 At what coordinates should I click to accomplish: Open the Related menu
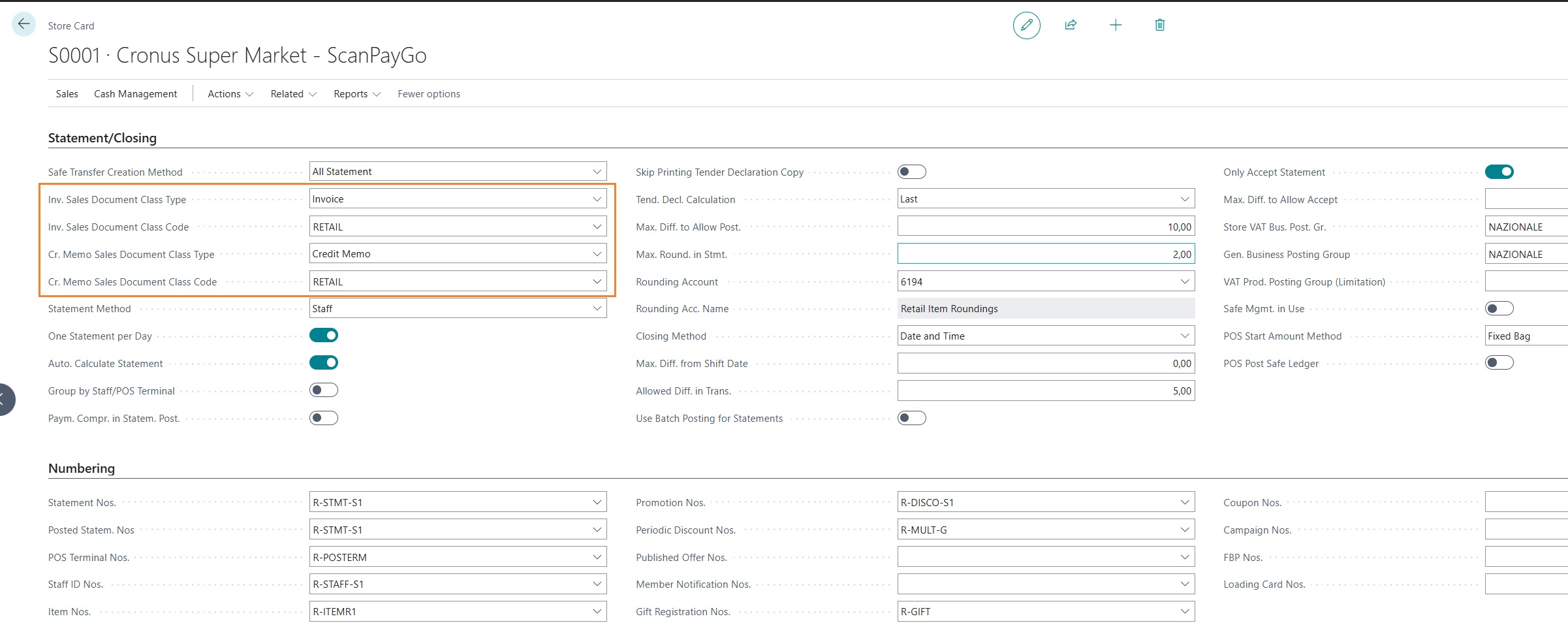294,94
